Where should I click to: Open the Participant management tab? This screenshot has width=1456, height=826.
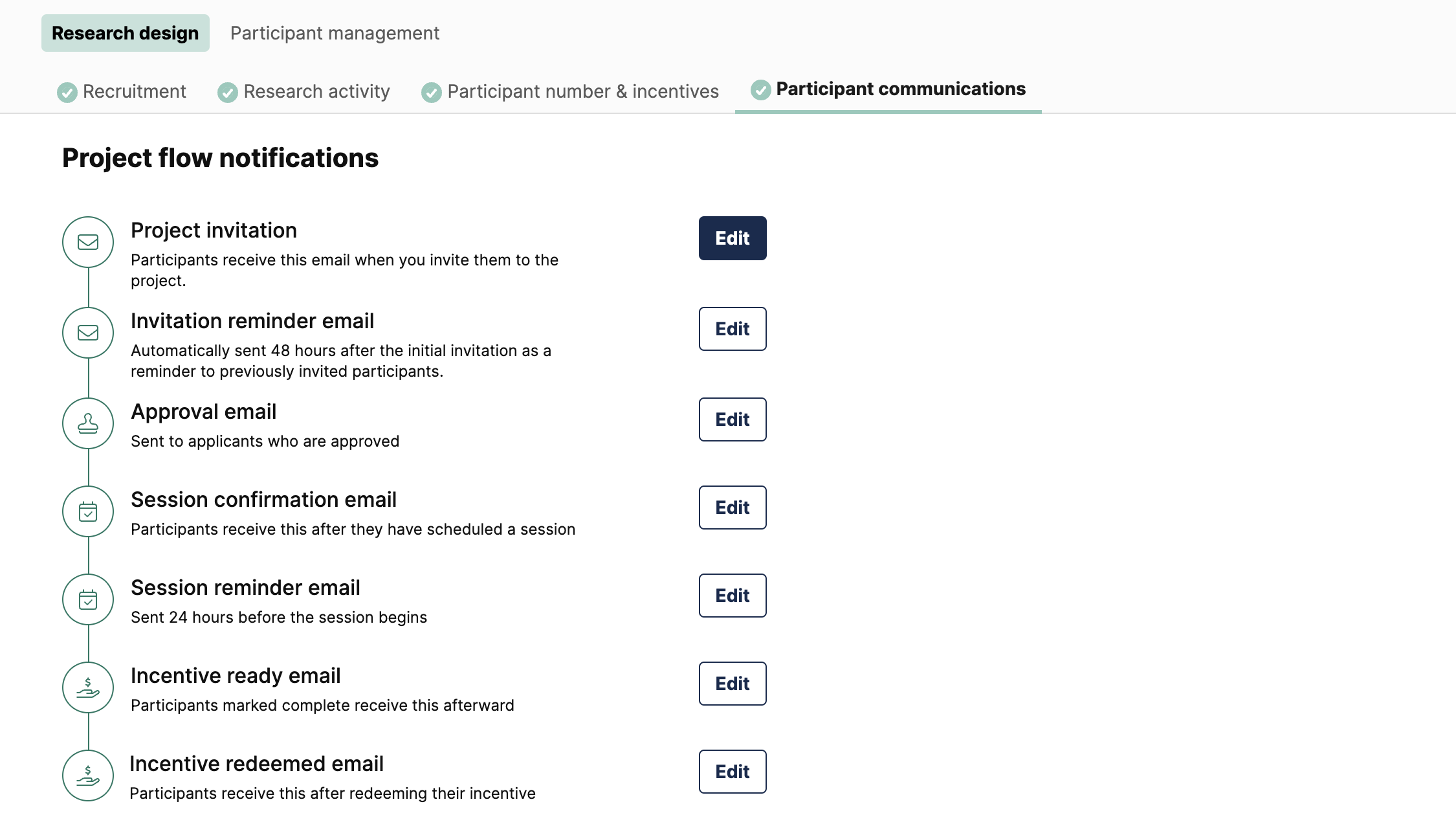(x=335, y=33)
